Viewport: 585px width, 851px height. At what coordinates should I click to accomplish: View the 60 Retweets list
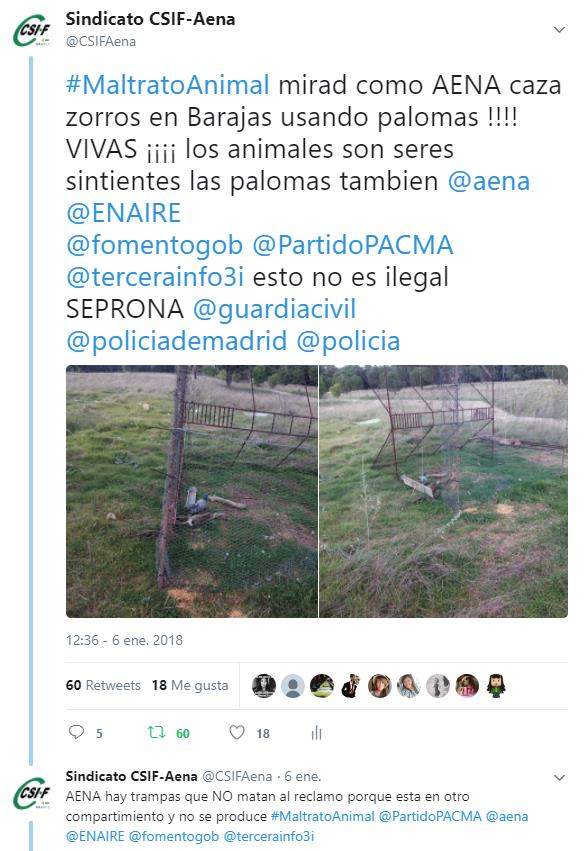[x=103, y=685]
